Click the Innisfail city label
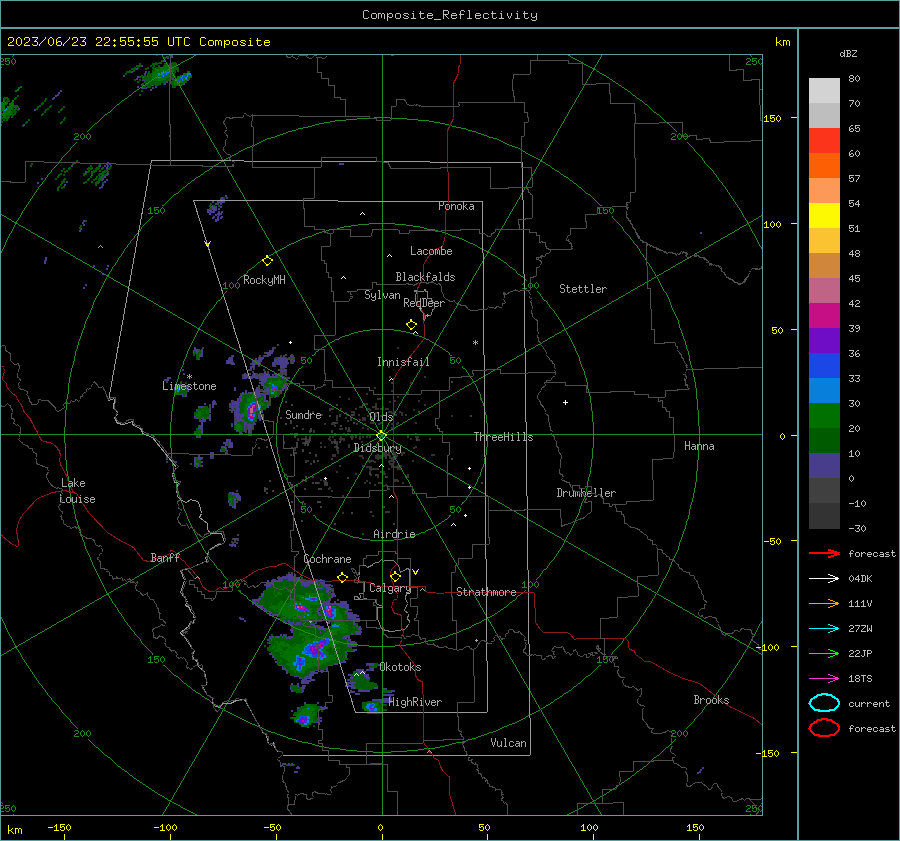 pyautogui.click(x=403, y=362)
